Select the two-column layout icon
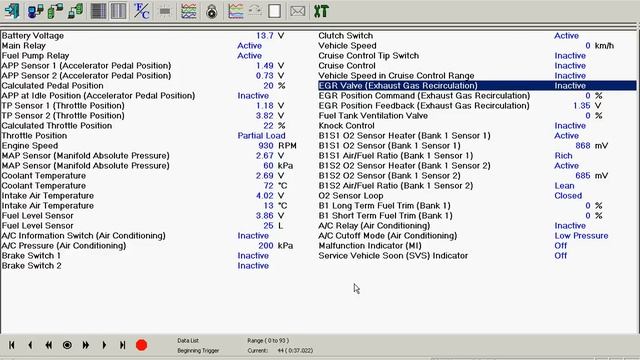This screenshot has height=360, width=640. [x=118, y=11]
